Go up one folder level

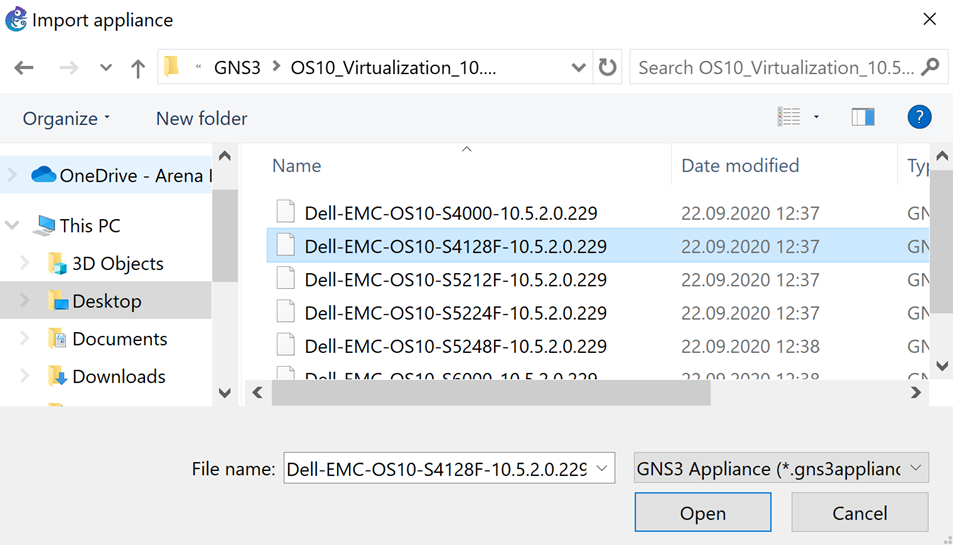pos(138,68)
